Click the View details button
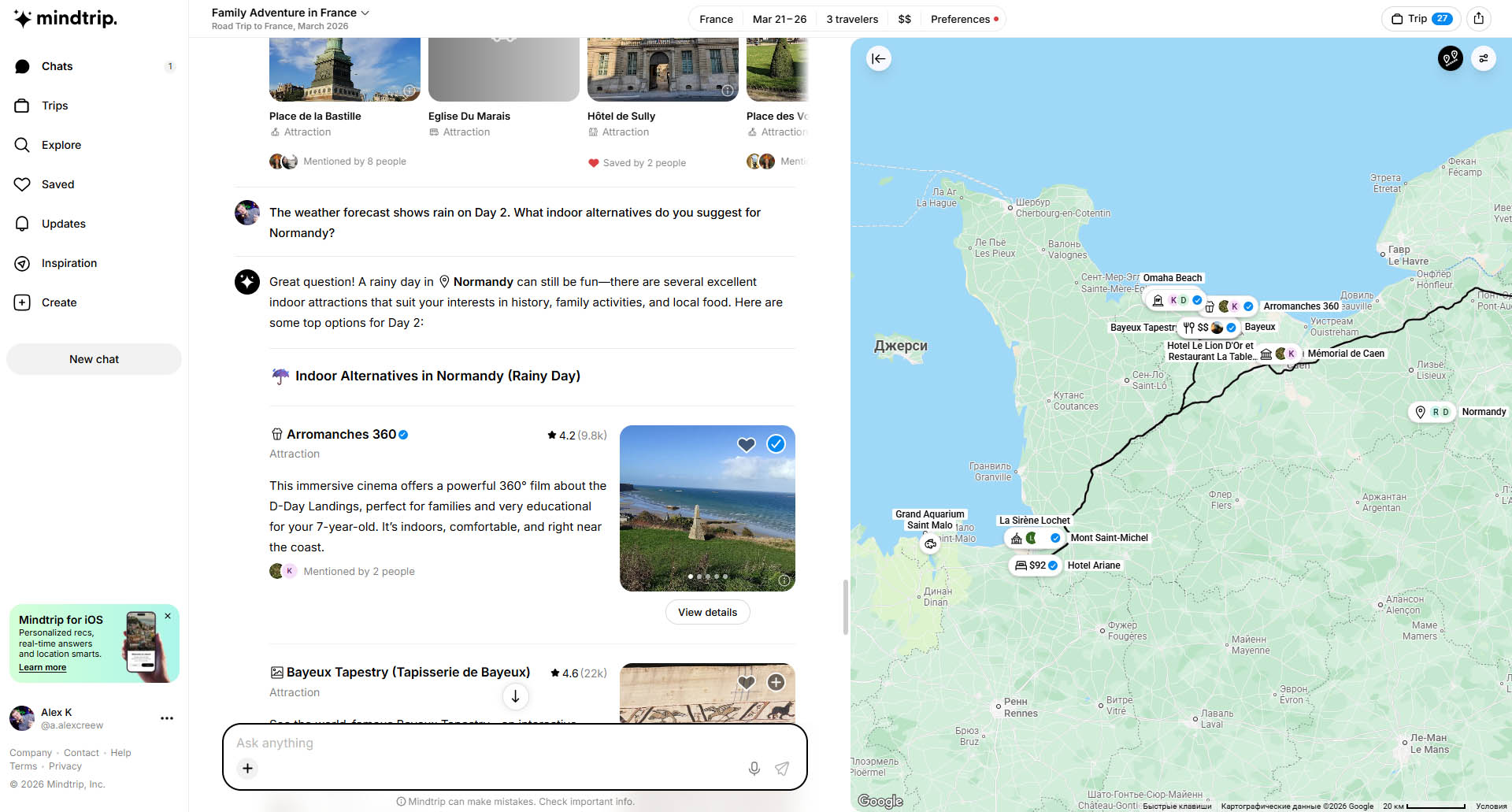The width and height of the screenshot is (1512, 812). [707, 613]
